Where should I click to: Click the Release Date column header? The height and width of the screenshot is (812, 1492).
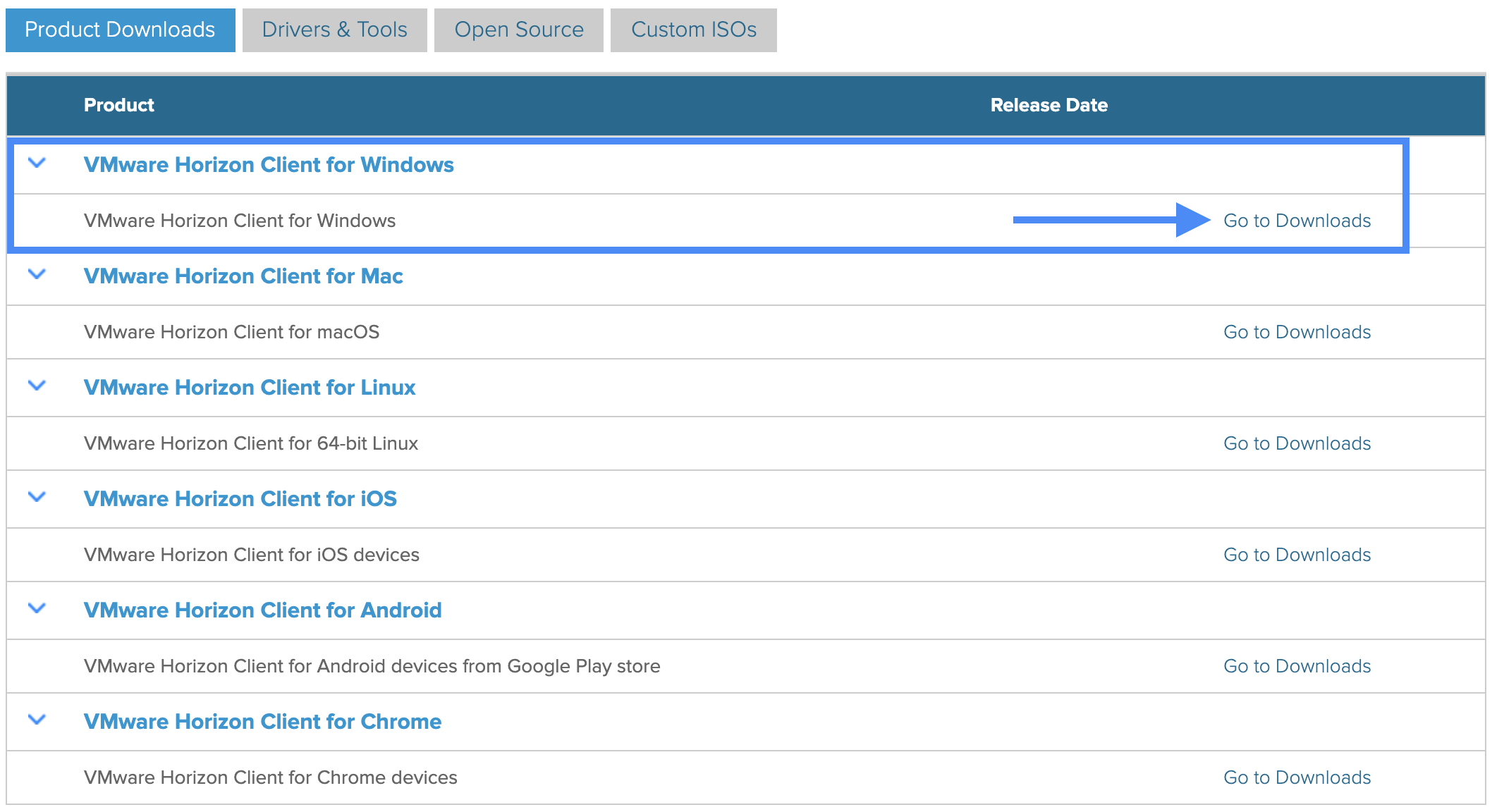click(1048, 104)
